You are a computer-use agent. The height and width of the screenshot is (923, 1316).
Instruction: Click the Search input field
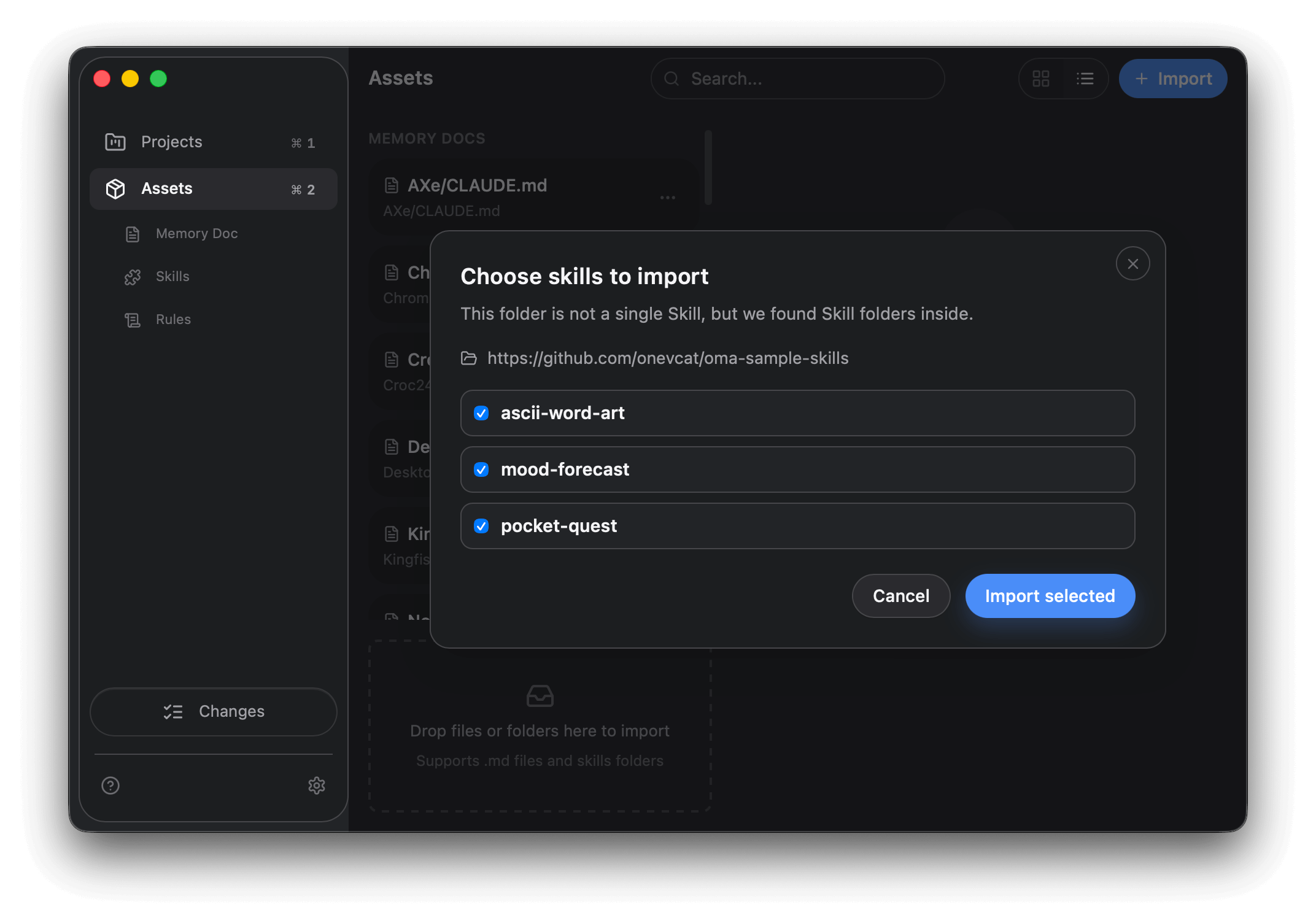(798, 79)
